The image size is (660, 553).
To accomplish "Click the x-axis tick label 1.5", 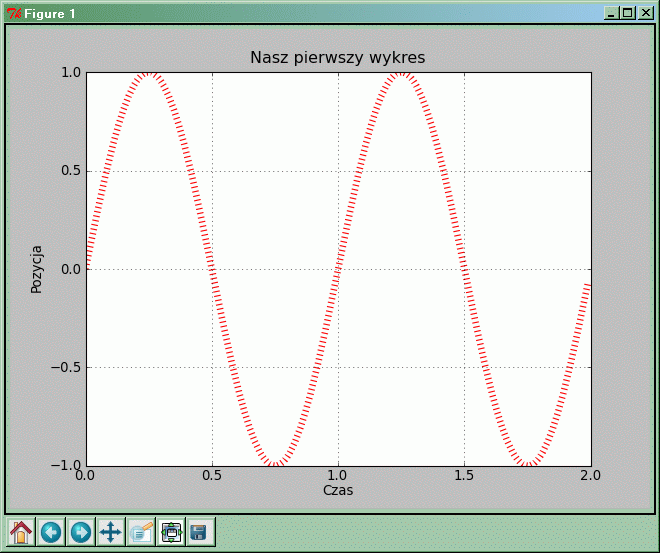I will tap(464, 476).
